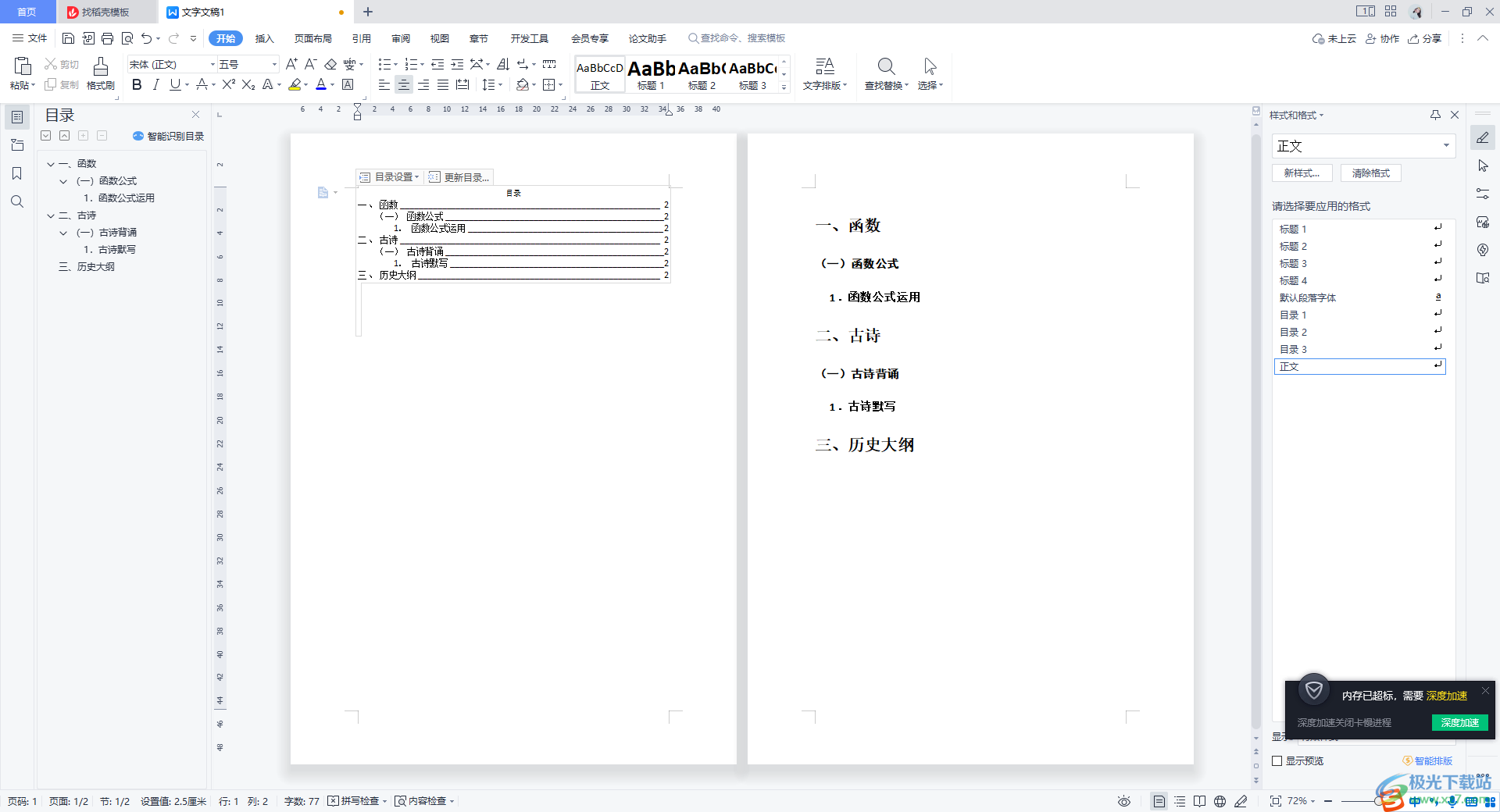Viewport: 1500px width, 812px height.
Task: Click the 智能识别目录 link
Action: pos(169,136)
